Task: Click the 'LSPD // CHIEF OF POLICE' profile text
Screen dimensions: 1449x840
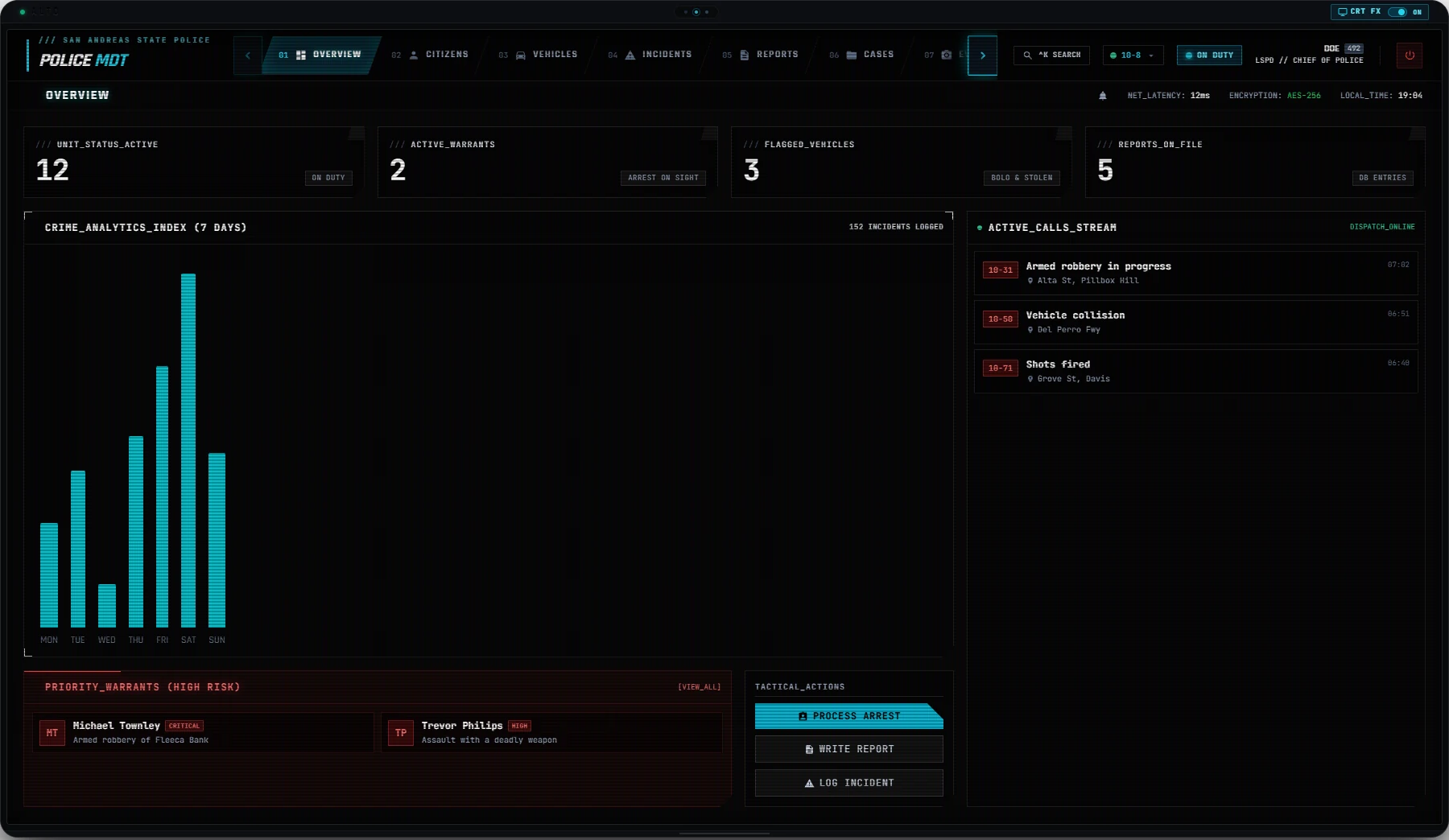Action: point(1310,60)
